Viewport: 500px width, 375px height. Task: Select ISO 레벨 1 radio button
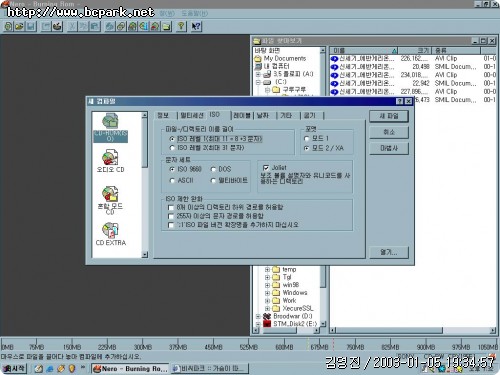tap(172, 139)
